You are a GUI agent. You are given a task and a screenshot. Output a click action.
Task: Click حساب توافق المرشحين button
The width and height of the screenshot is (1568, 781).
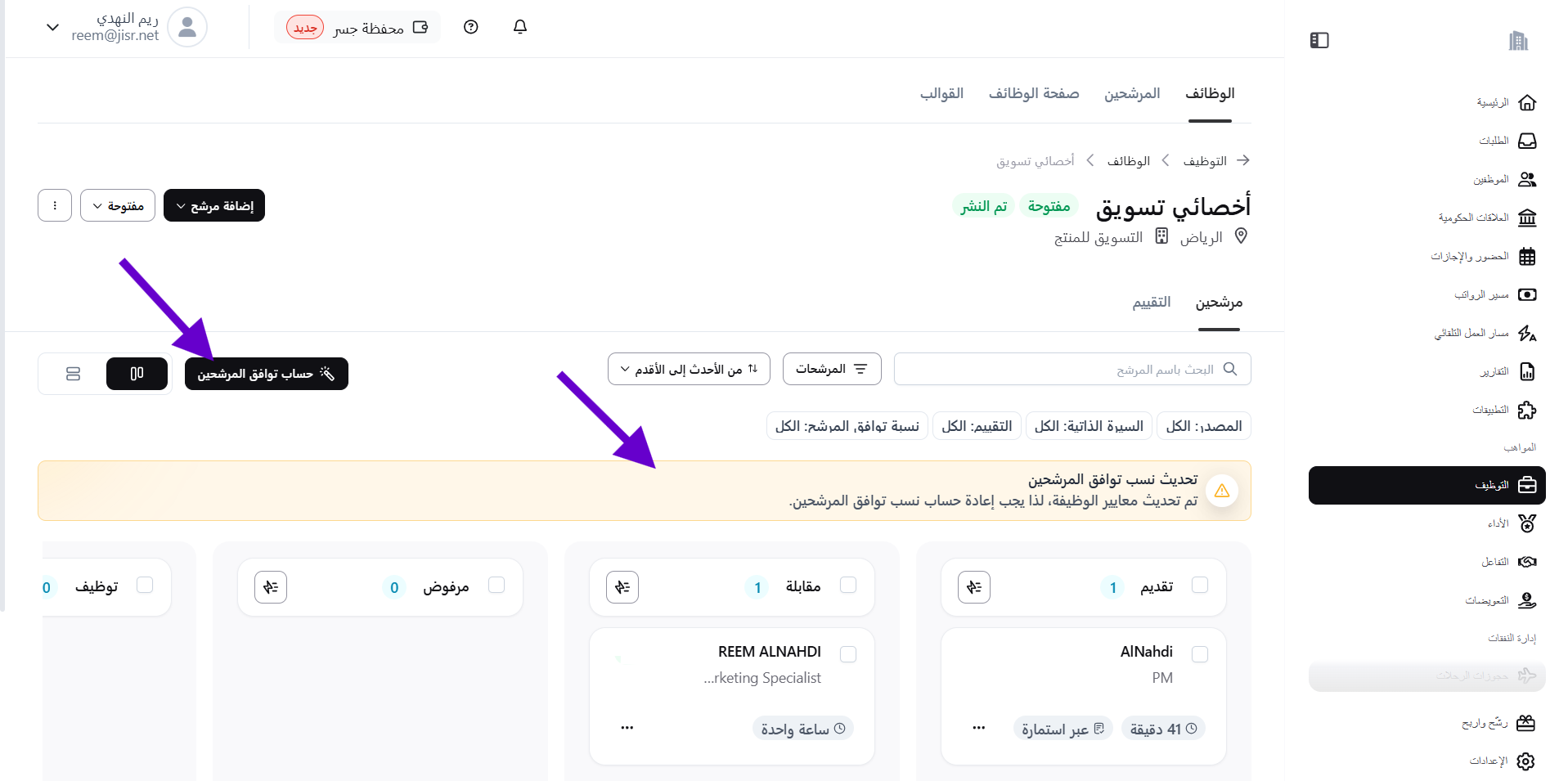[266, 374]
